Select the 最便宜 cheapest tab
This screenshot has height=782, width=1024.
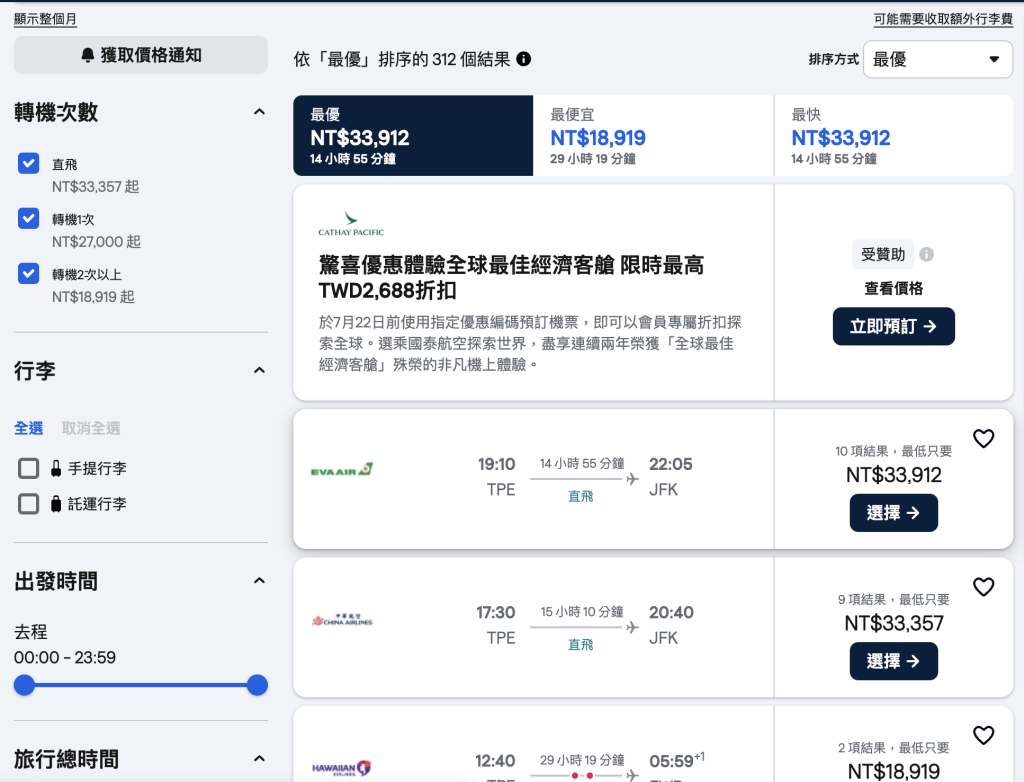[x=653, y=136]
